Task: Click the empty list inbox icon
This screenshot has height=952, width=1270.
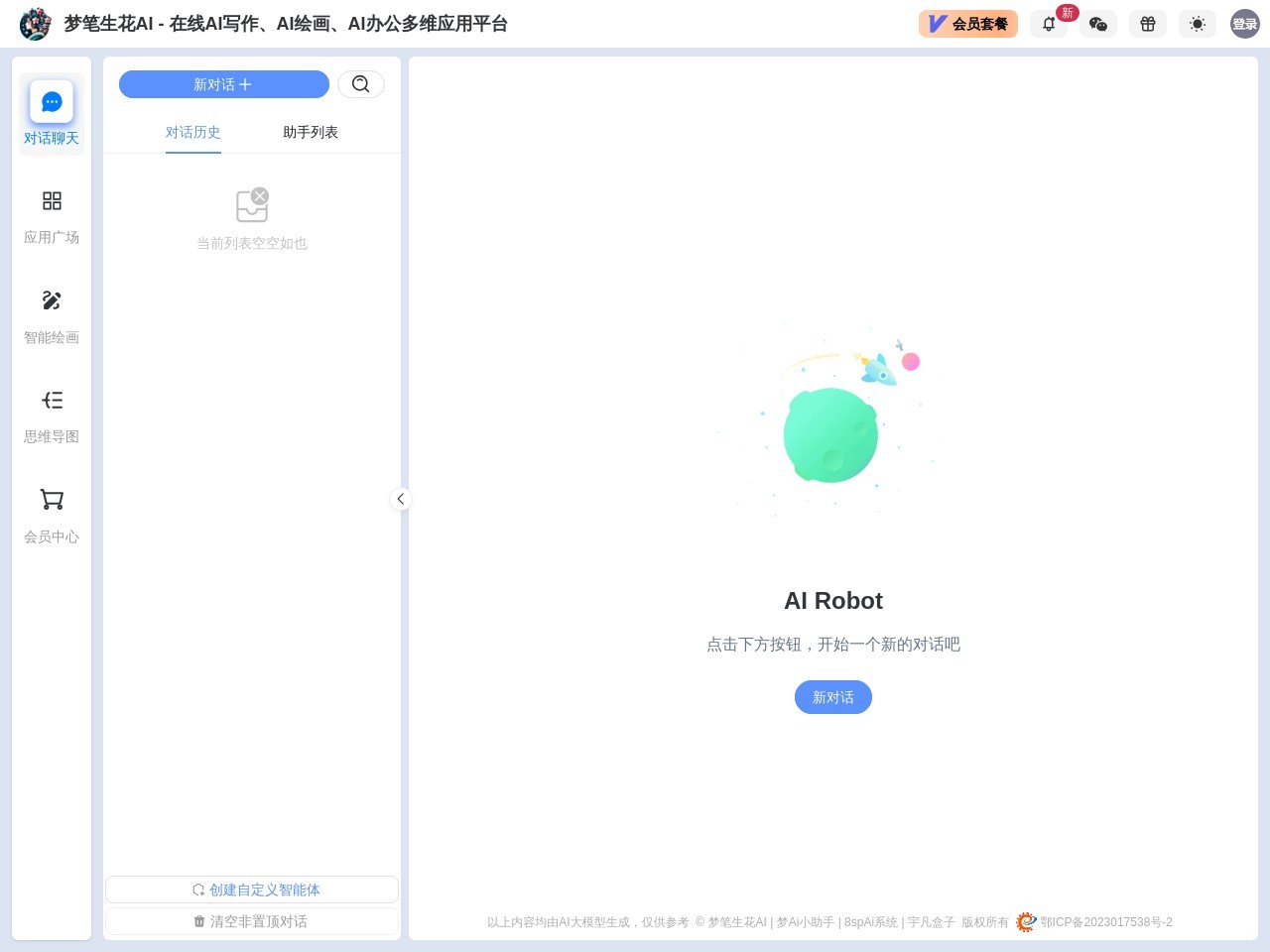Action: click(x=252, y=205)
